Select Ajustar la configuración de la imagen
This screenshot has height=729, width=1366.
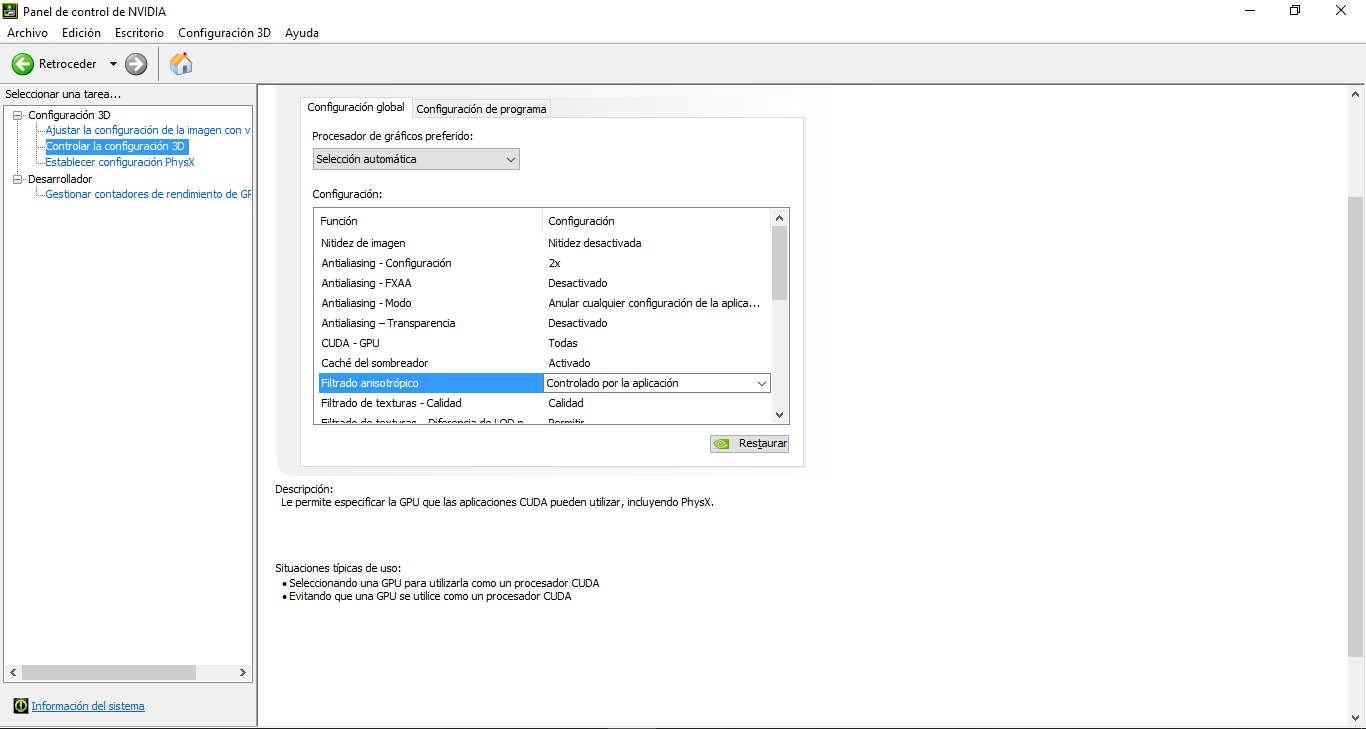tap(148, 130)
